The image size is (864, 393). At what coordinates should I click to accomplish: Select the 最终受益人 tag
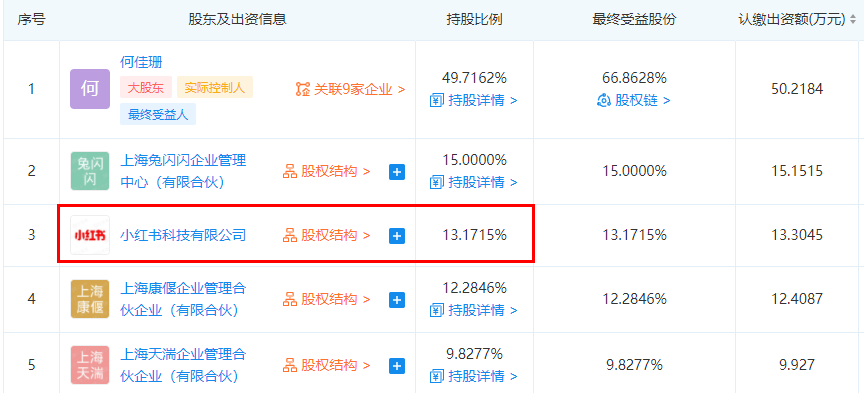pos(158,115)
